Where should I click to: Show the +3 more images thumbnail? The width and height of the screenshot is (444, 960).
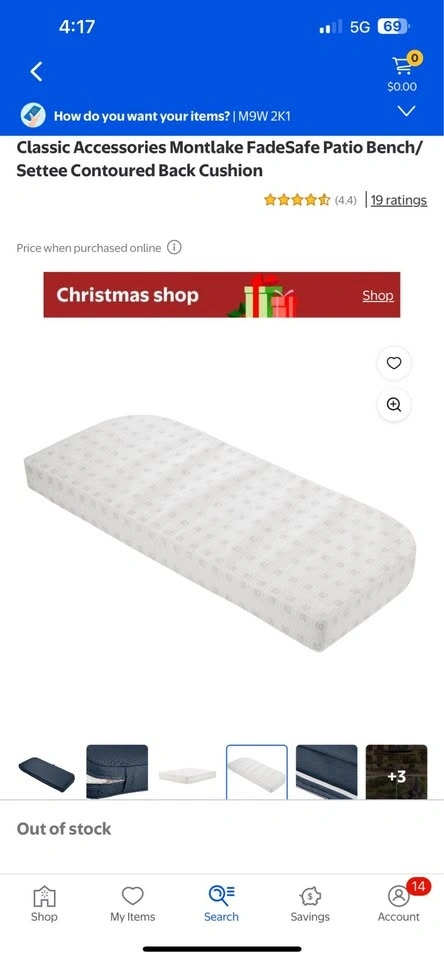[396, 771]
